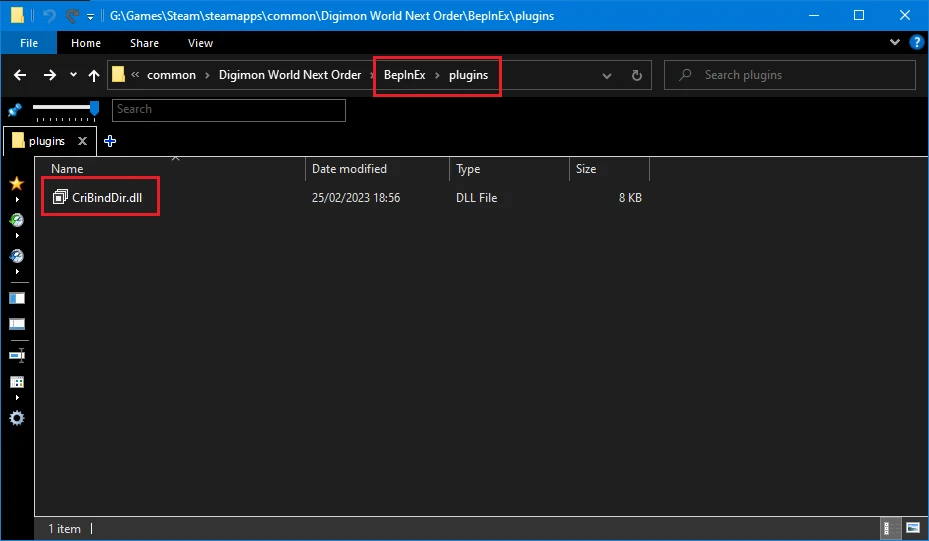
Task: Click the rename text-field icon in sidebar
Action: tap(17, 356)
